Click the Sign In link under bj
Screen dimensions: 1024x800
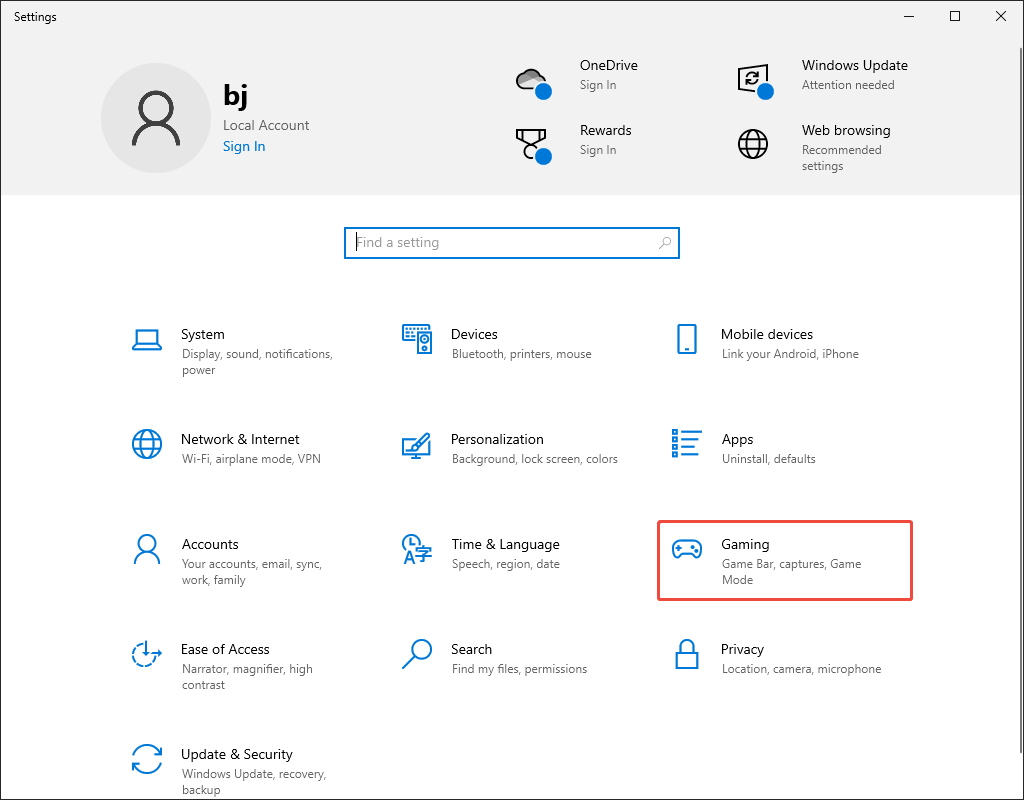pyautogui.click(x=244, y=147)
